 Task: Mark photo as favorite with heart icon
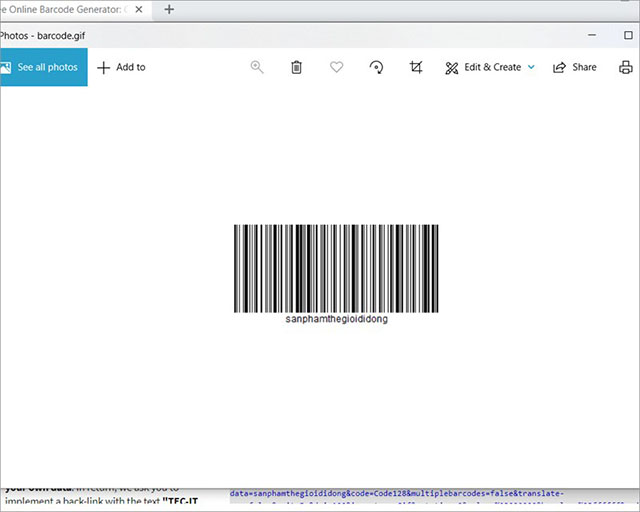coord(336,67)
